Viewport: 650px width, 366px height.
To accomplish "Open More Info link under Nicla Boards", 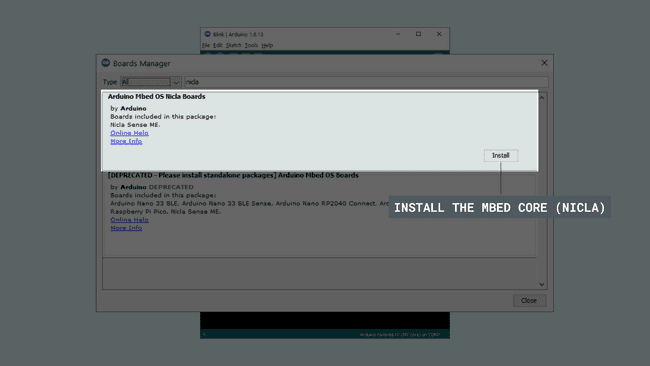I will (x=126, y=141).
